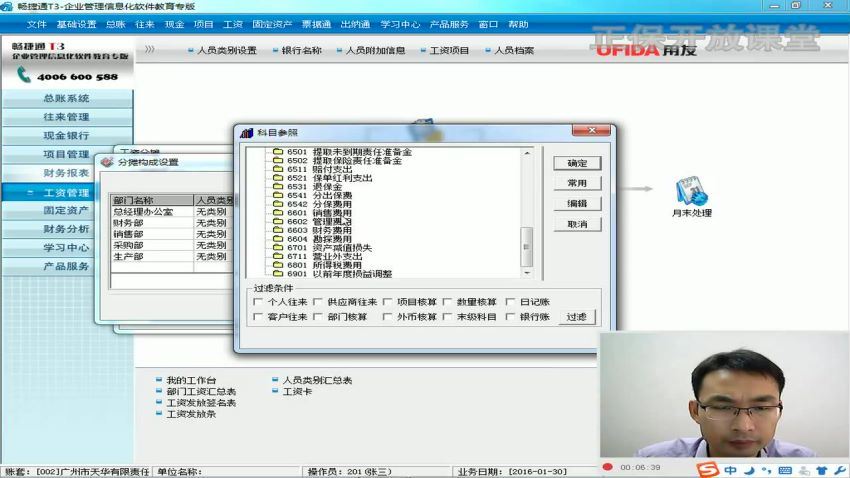The width and height of the screenshot is (850, 478).
Task: Open the 月末处理 workflow icon
Action: pyautogui.click(x=692, y=191)
